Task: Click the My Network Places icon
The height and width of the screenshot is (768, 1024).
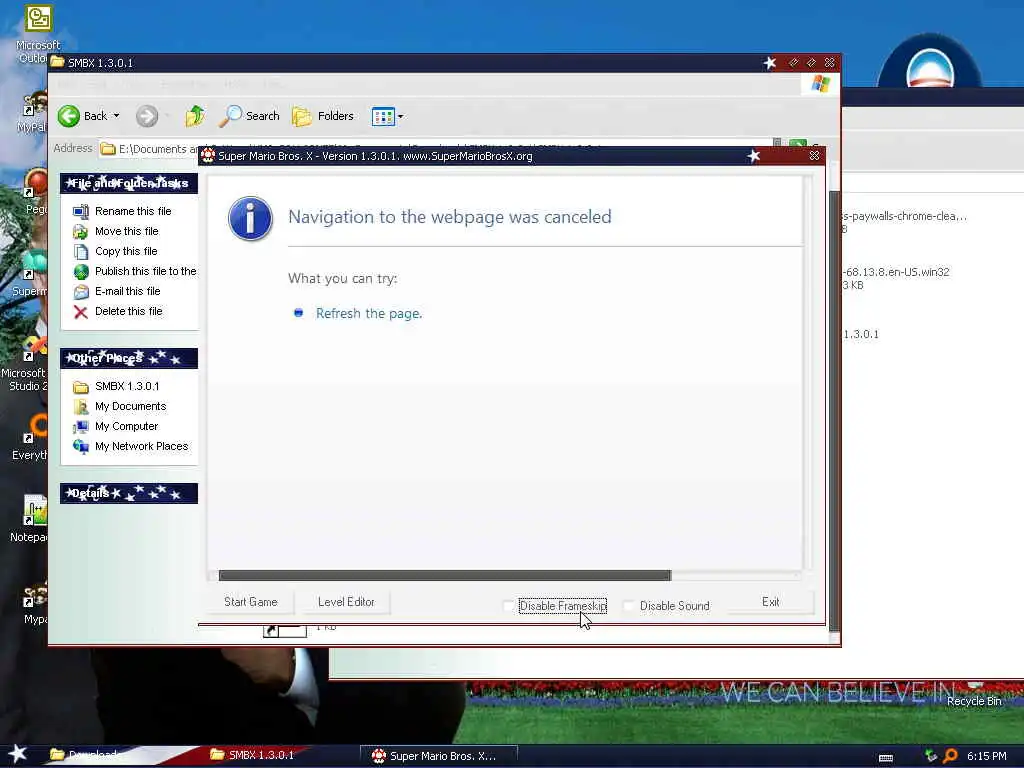Action: 81,447
